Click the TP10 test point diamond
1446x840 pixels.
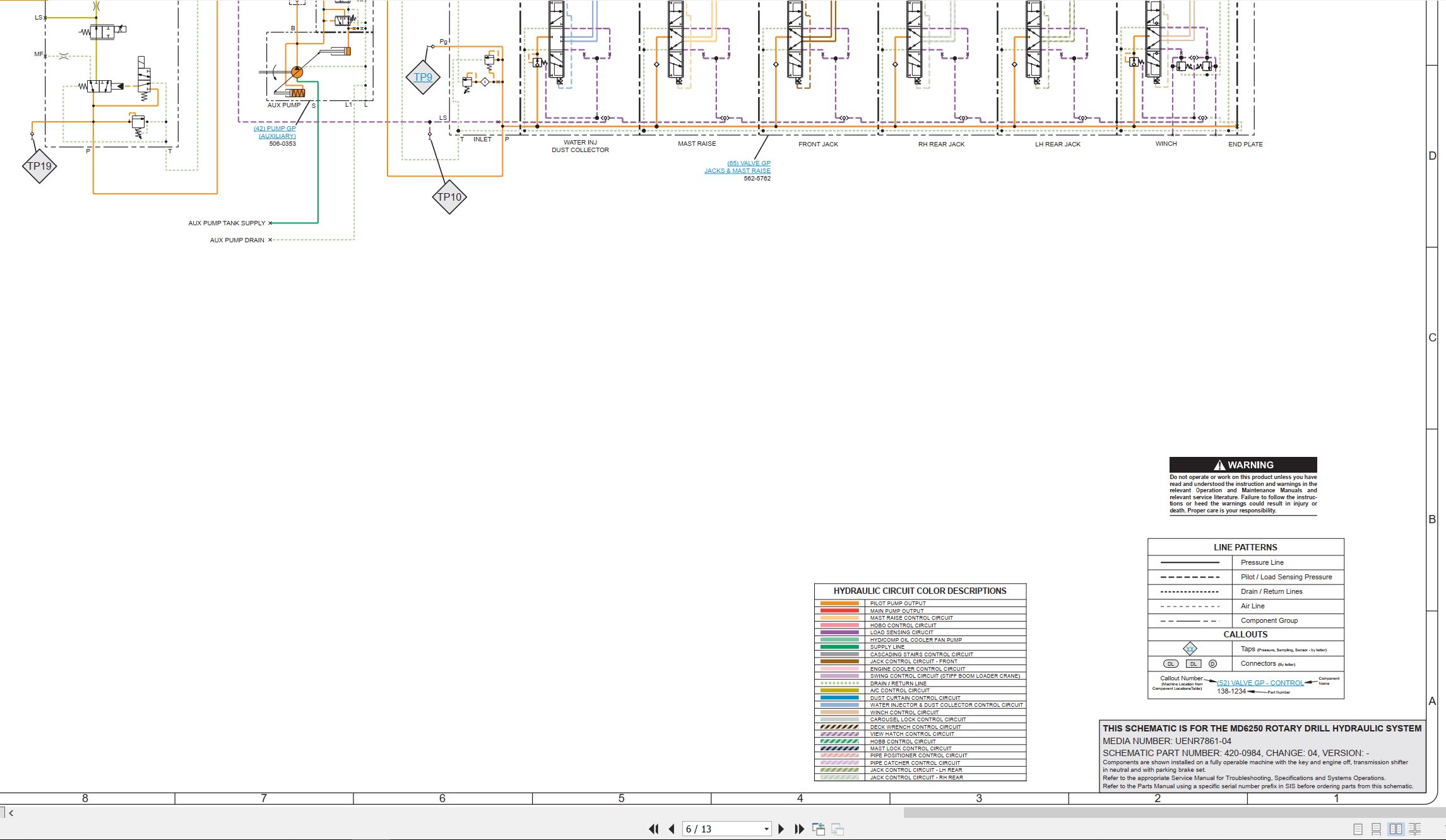[449, 197]
